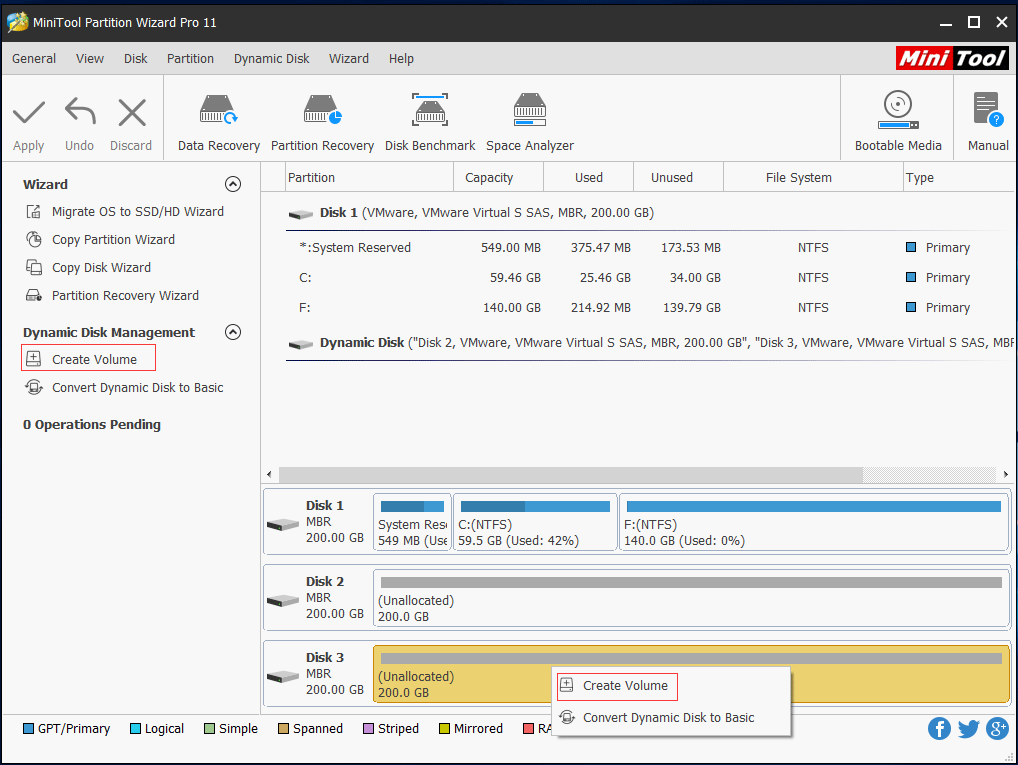Select System Reserved block in disk map
1018x765 pixels.
412,522
